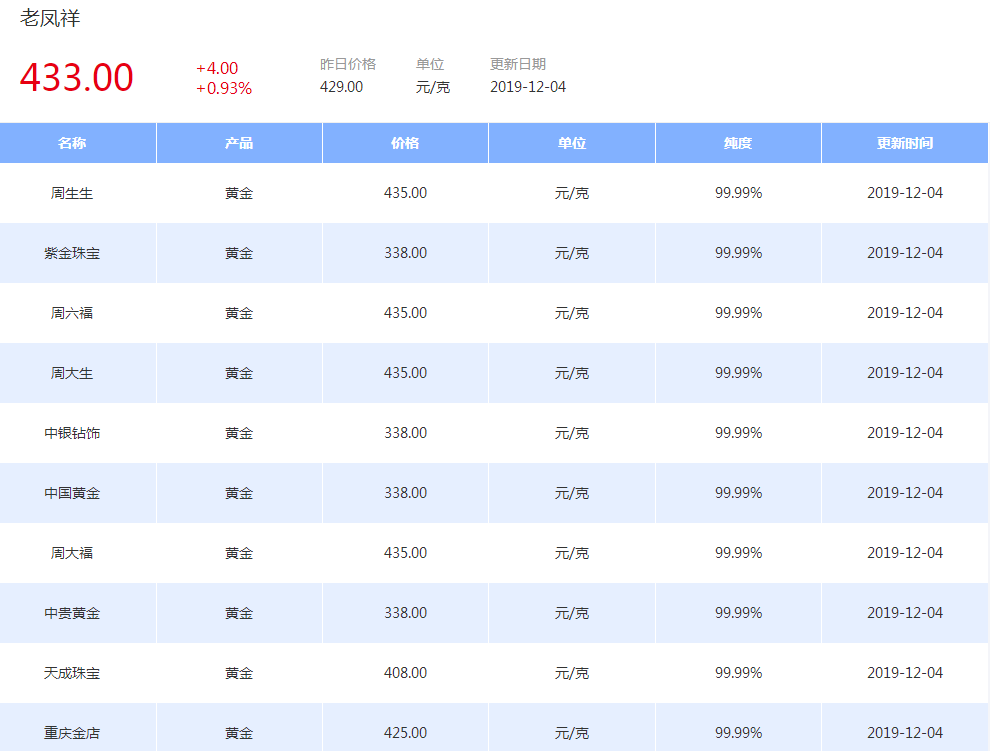This screenshot has width=990, height=751.
Task: Click the large red 433.00 price
Action: coord(76,78)
